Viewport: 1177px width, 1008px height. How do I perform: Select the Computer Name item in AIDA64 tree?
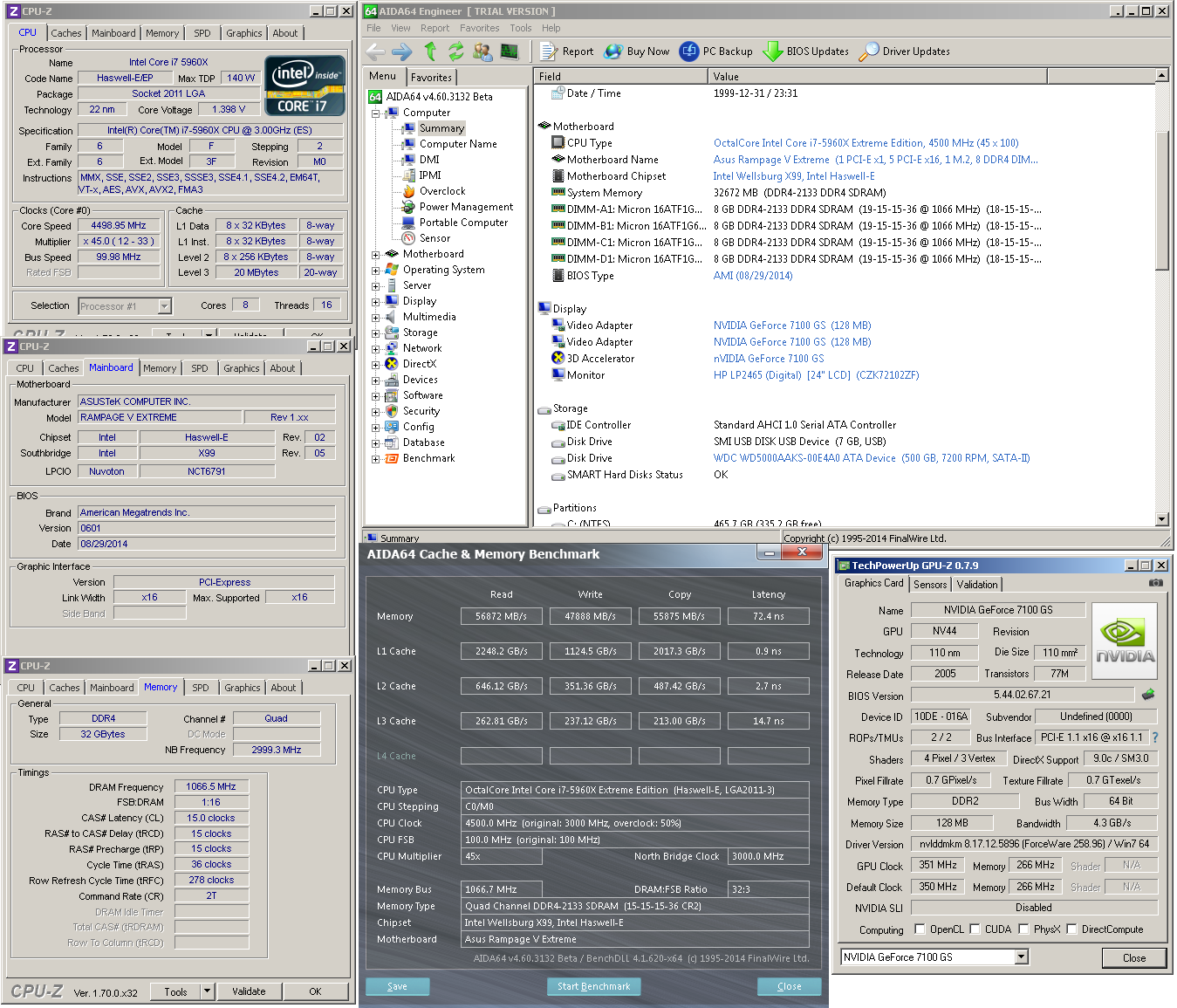[x=458, y=144]
